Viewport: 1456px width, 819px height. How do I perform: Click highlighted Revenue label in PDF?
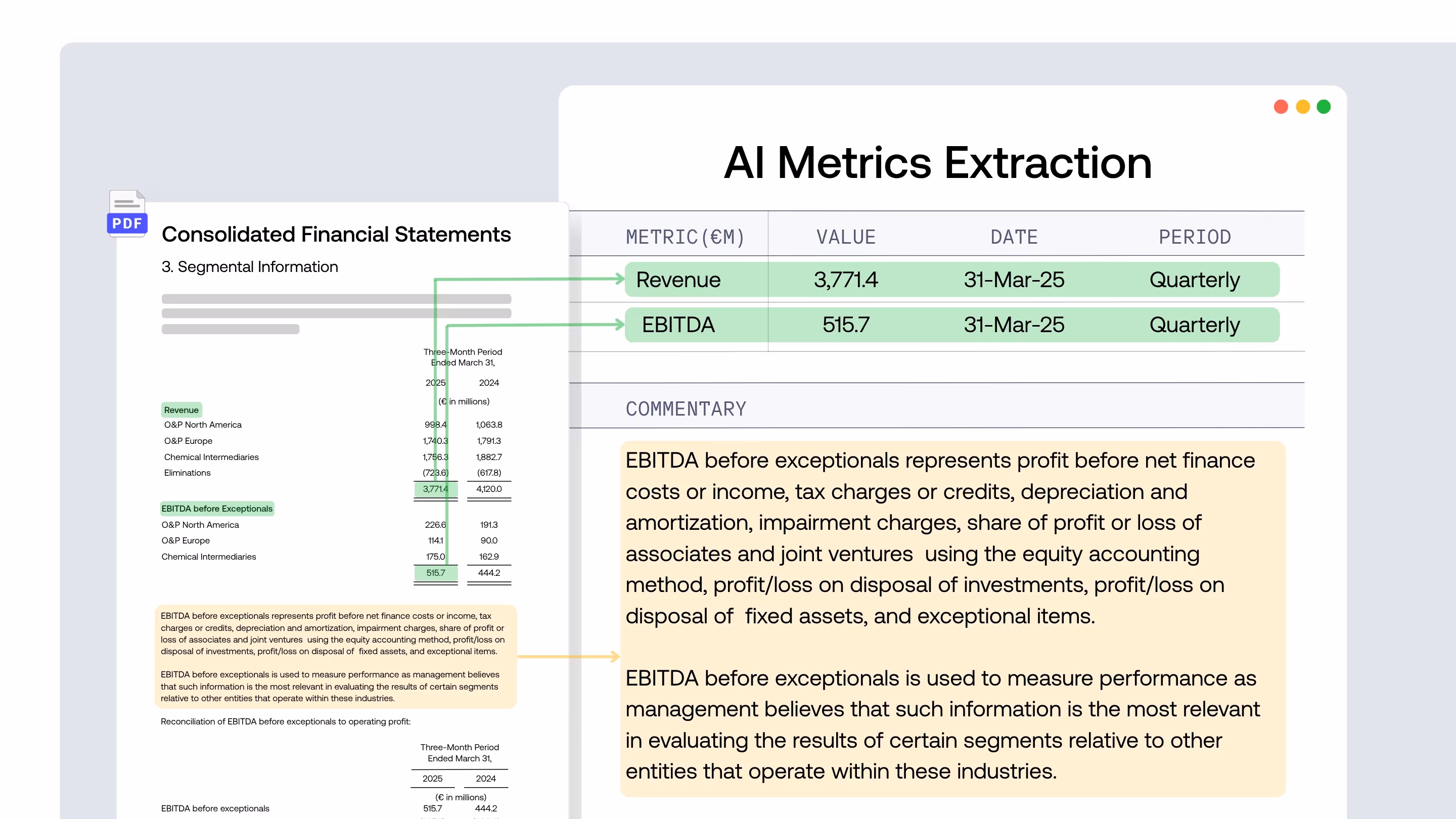[181, 410]
